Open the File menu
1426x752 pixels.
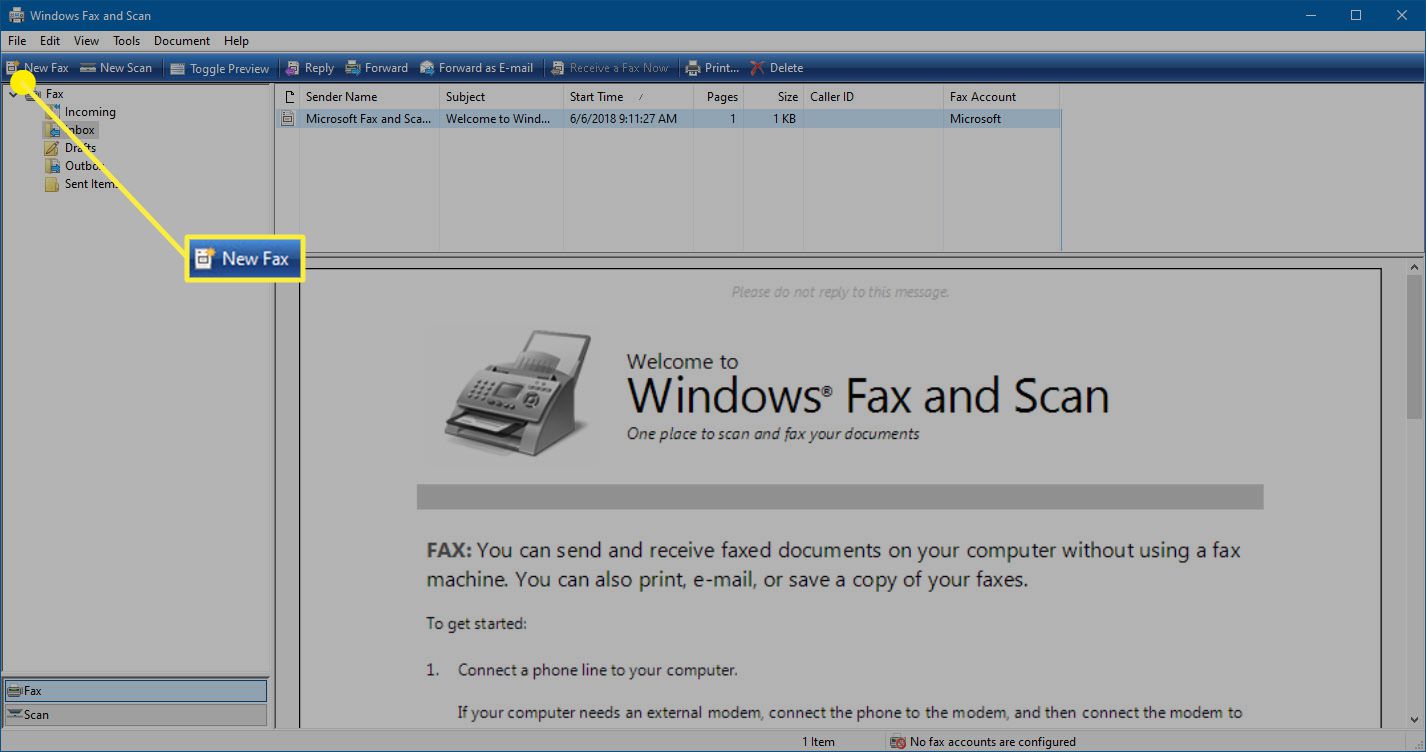click(17, 41)
